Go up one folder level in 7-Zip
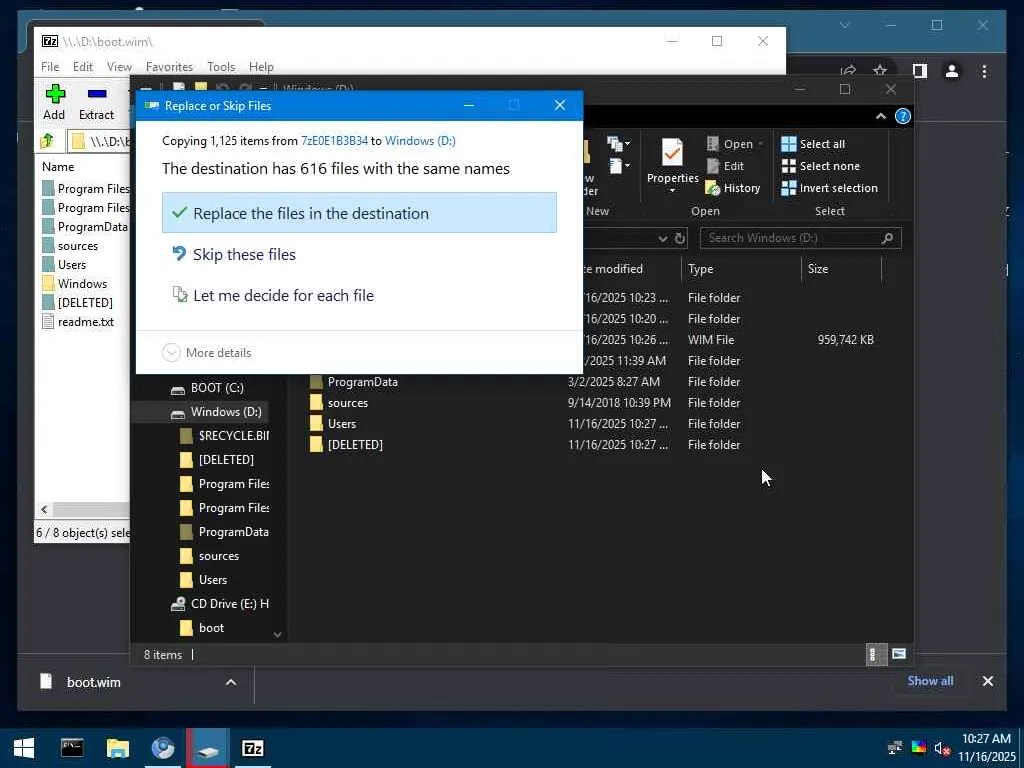The image size is (1024, 768). point(47,140)
